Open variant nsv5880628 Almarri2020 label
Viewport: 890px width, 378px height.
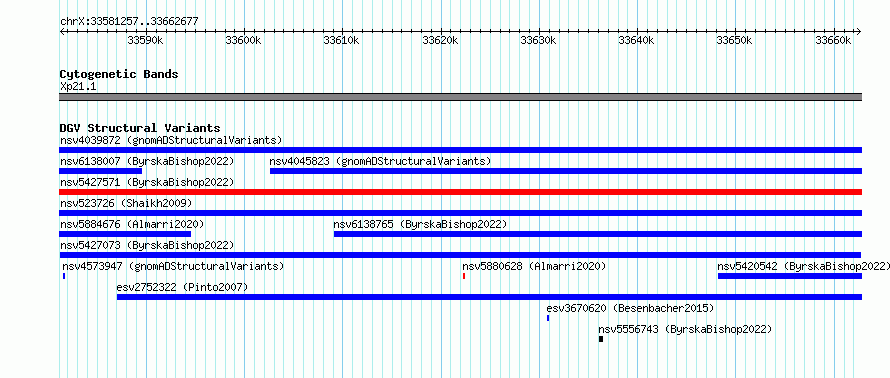(534, 266)
